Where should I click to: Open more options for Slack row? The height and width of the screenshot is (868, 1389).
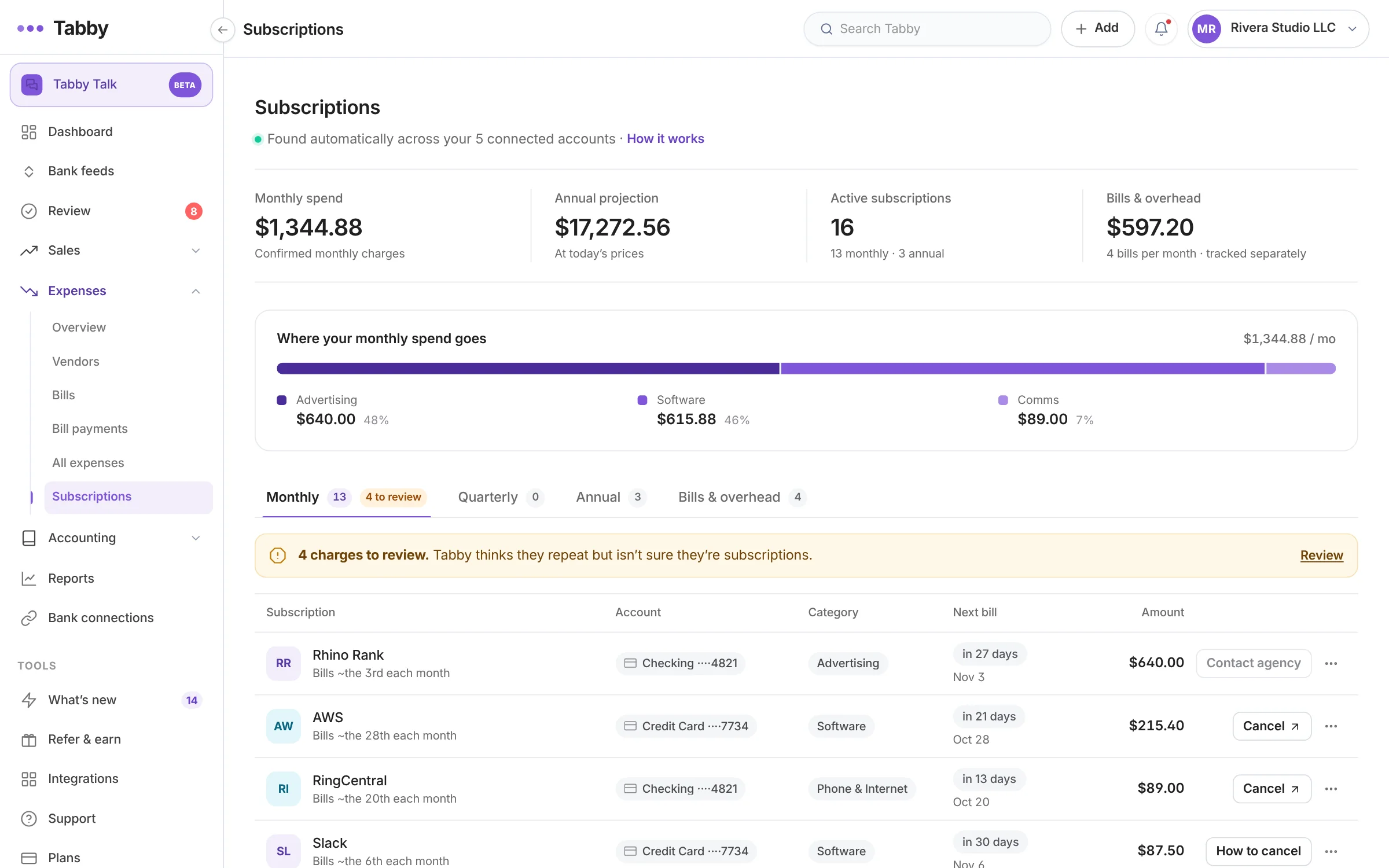1331,851
